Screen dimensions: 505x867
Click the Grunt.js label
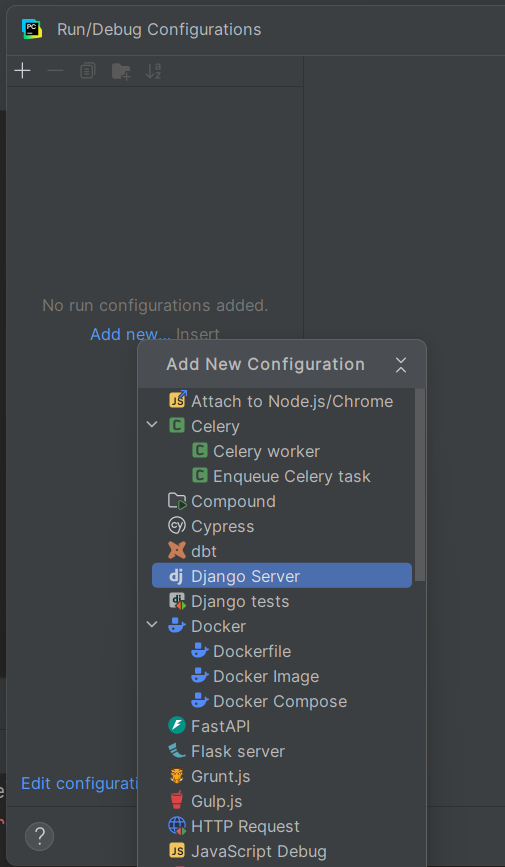click(x=221, y=776)
